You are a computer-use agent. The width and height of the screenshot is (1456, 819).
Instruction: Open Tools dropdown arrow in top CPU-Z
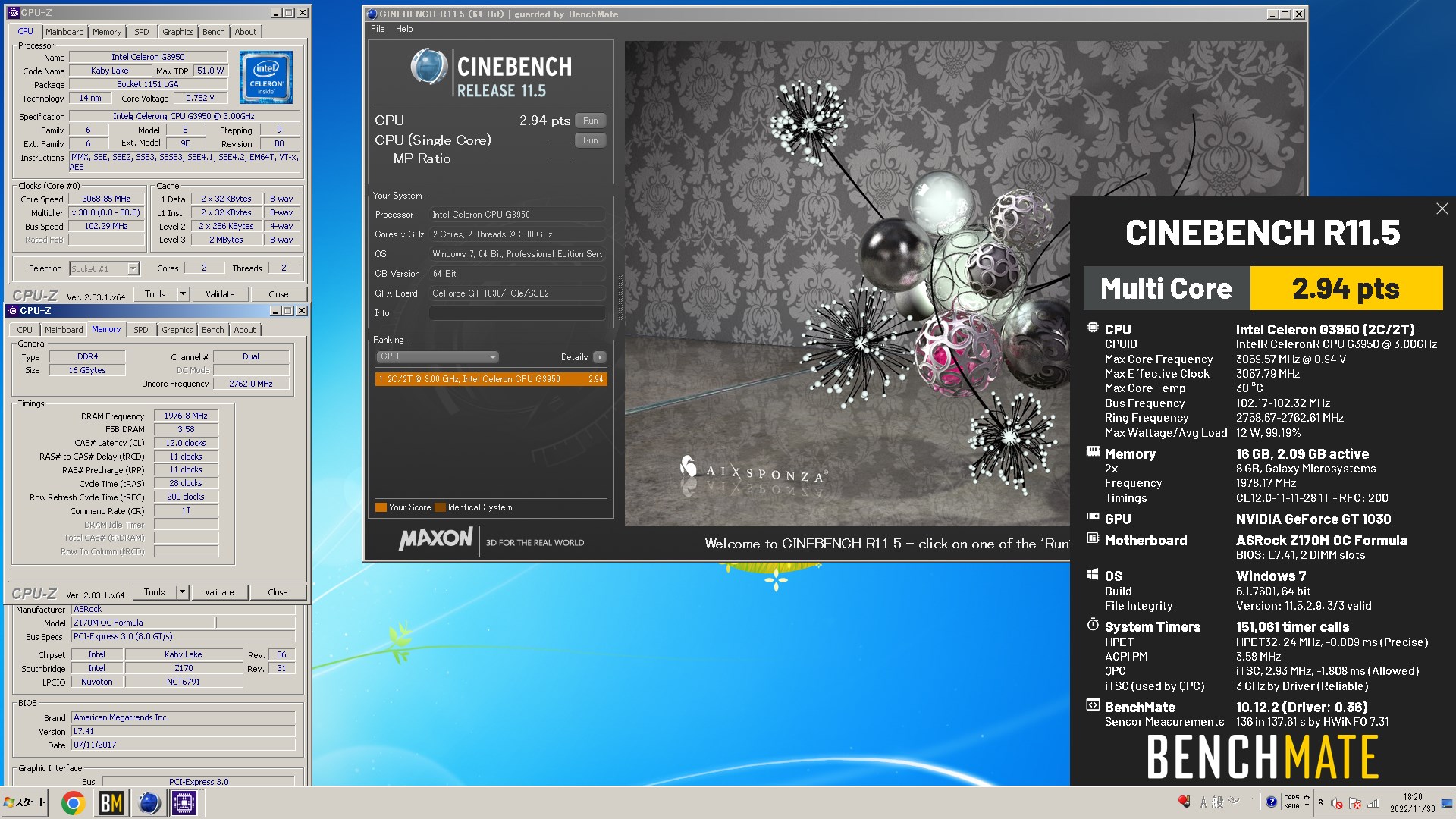183,294
